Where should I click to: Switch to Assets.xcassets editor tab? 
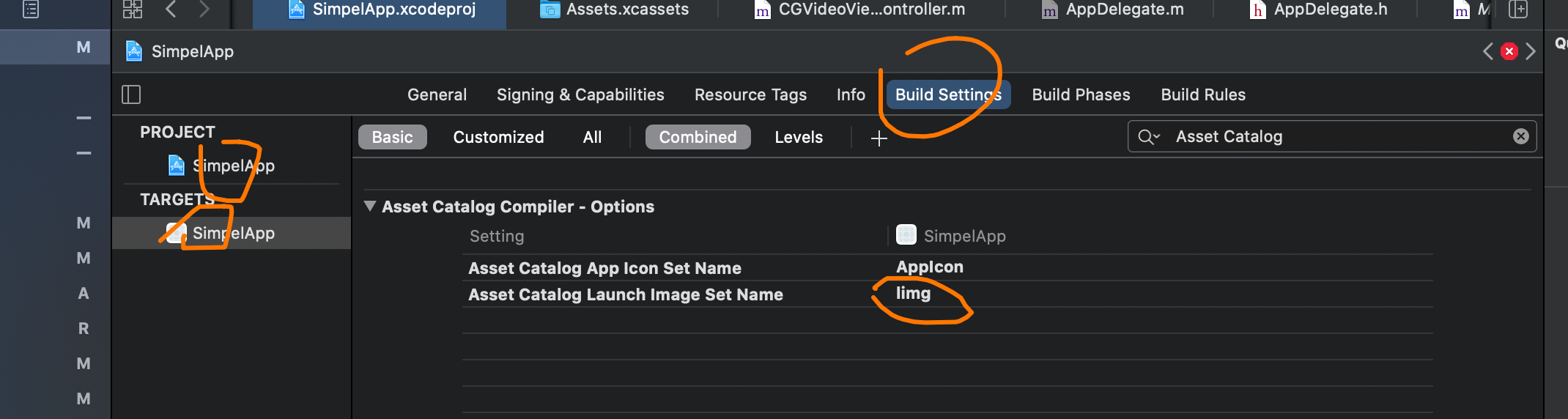coord(614,10)
